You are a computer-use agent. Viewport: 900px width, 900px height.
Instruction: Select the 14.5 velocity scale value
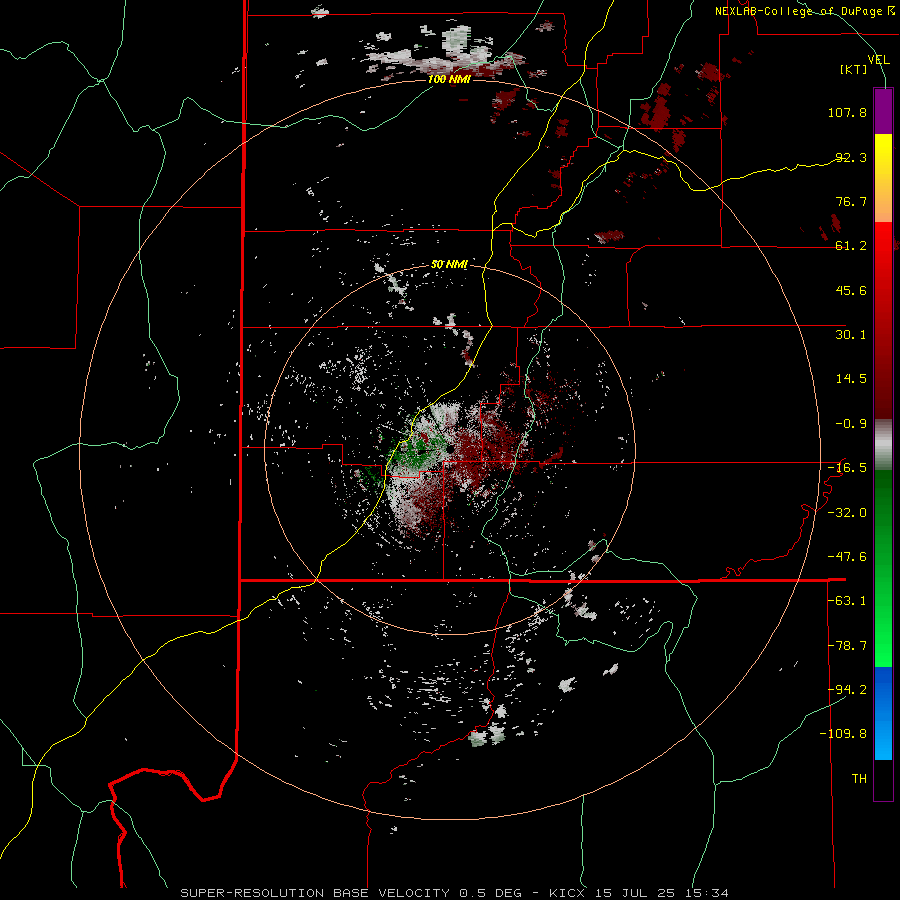851,379
